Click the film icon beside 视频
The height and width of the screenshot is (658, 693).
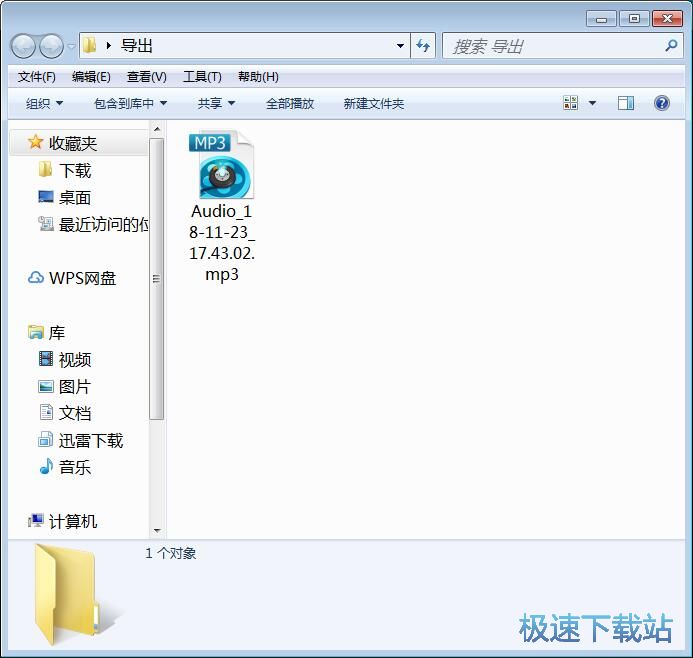pyautogui.click(x=46, y=359)
